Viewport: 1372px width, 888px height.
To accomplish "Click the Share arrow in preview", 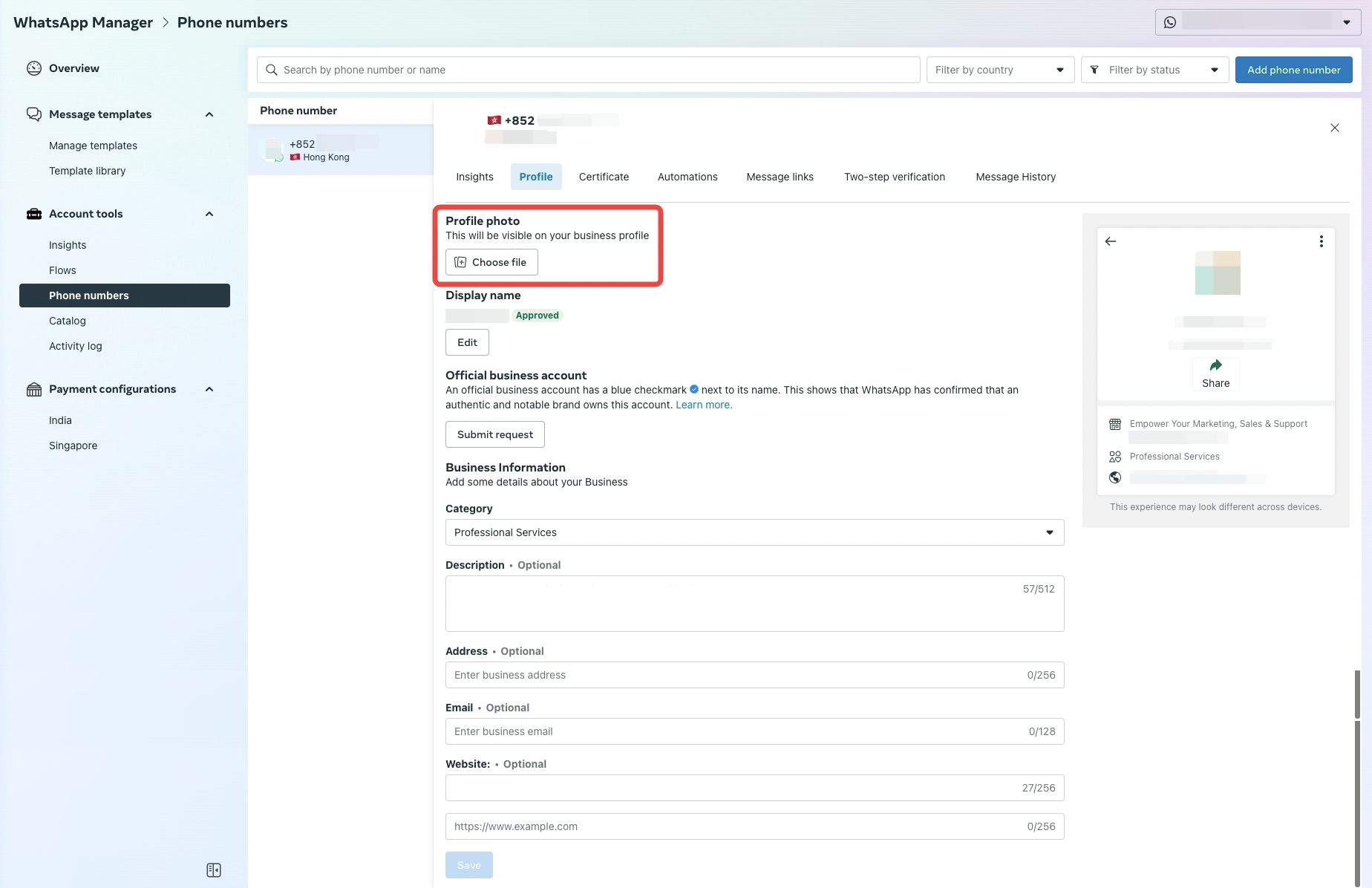I will 1216,365.
